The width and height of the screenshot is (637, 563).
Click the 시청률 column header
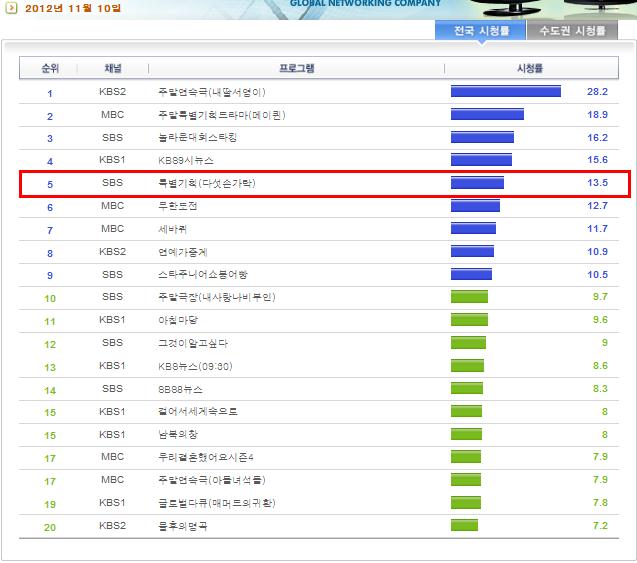click(x=530, y=68)
